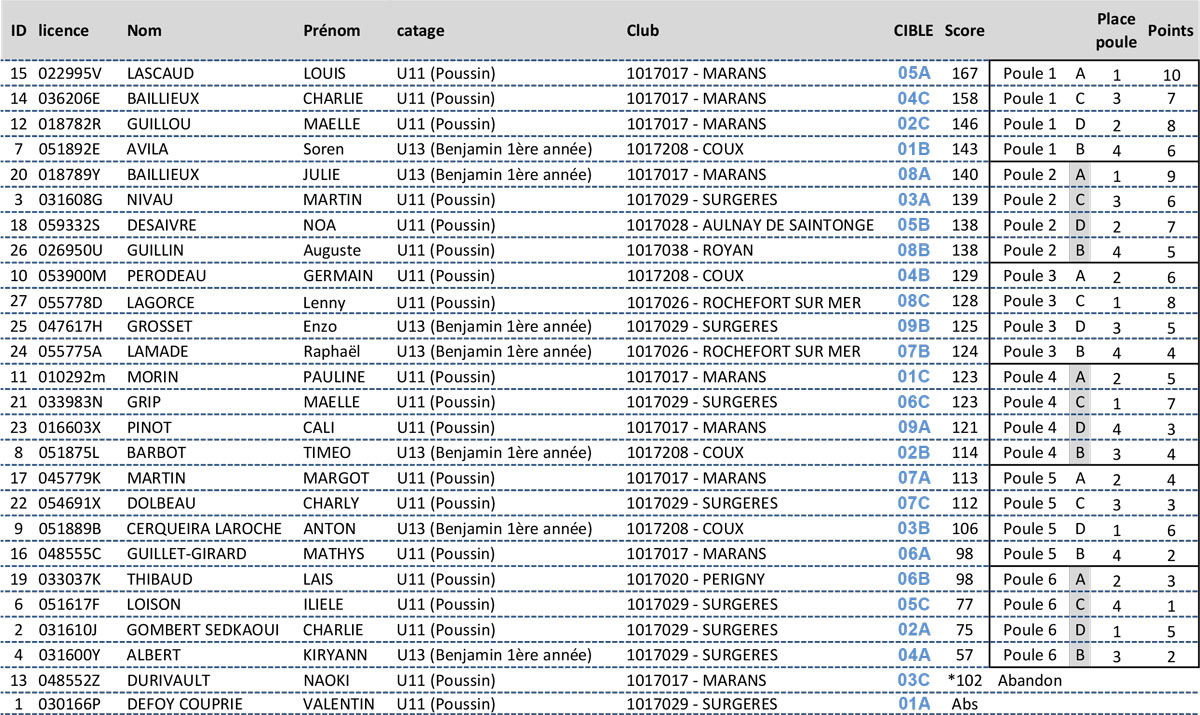Click the 'Points' column header
The width and height of the screenshot is (1200, 715).
pyautogui.click(x=1169, y=30)
